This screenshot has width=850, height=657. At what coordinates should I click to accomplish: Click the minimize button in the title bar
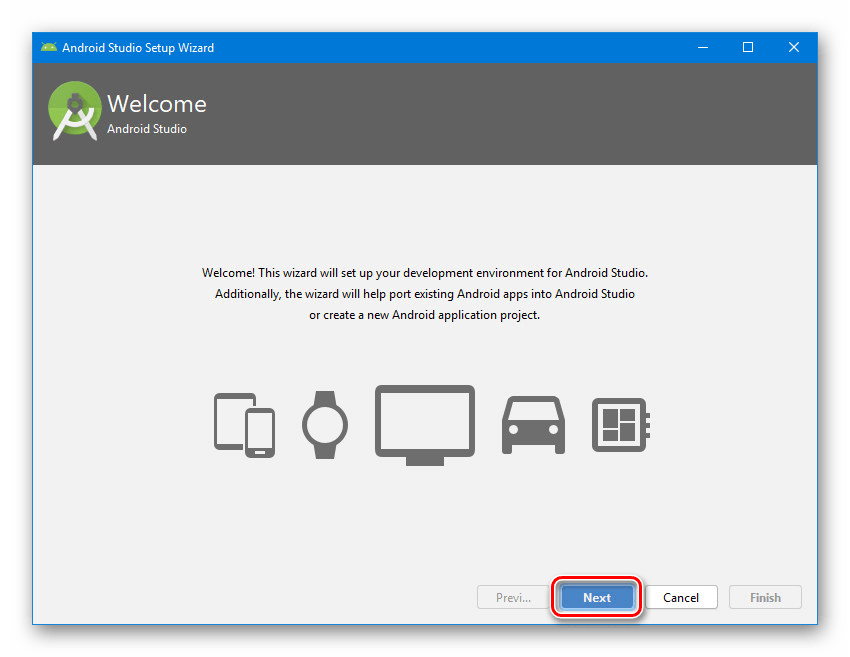703,47
